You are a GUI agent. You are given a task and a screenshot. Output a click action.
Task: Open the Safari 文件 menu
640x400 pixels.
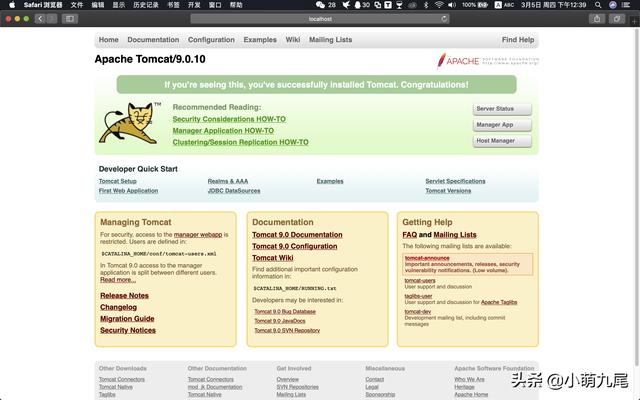76,5
